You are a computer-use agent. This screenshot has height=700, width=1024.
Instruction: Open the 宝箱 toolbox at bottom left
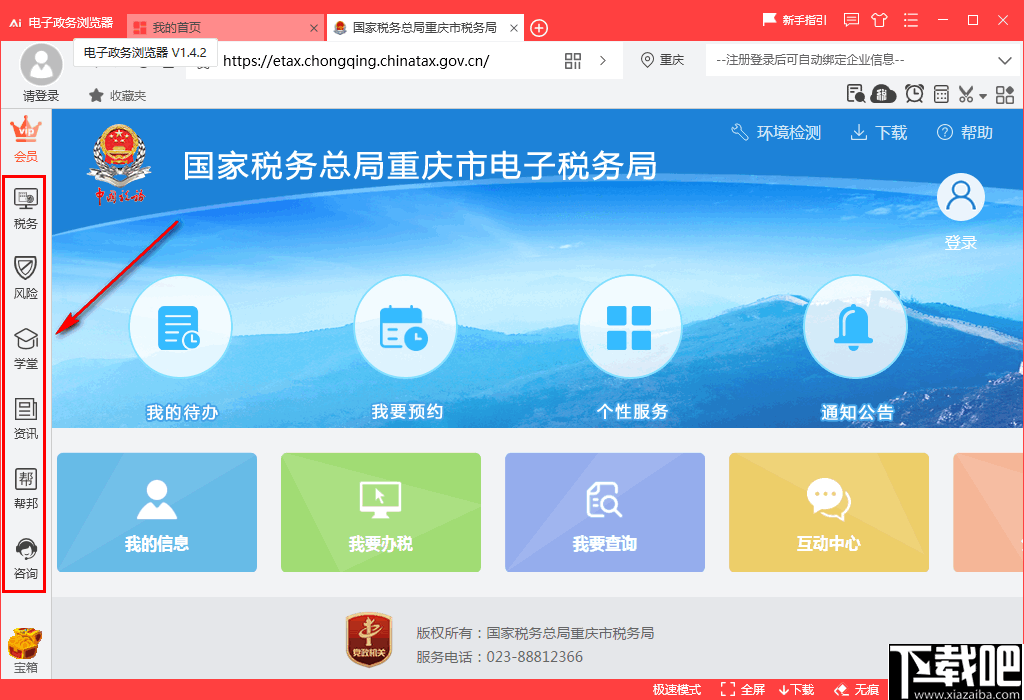point(25,650)
